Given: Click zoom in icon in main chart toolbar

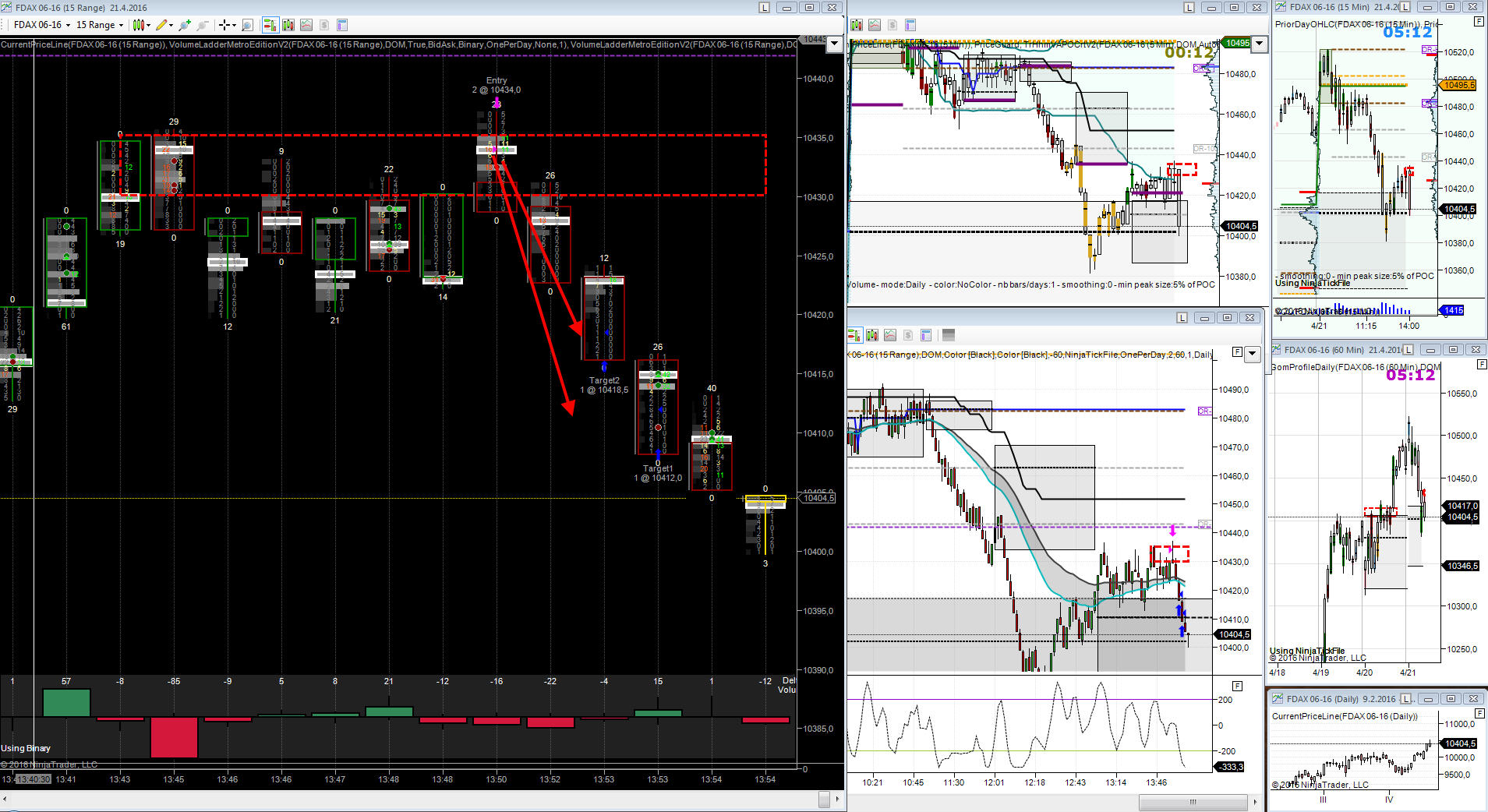Looking at the screenshot, I should [185, 25].
